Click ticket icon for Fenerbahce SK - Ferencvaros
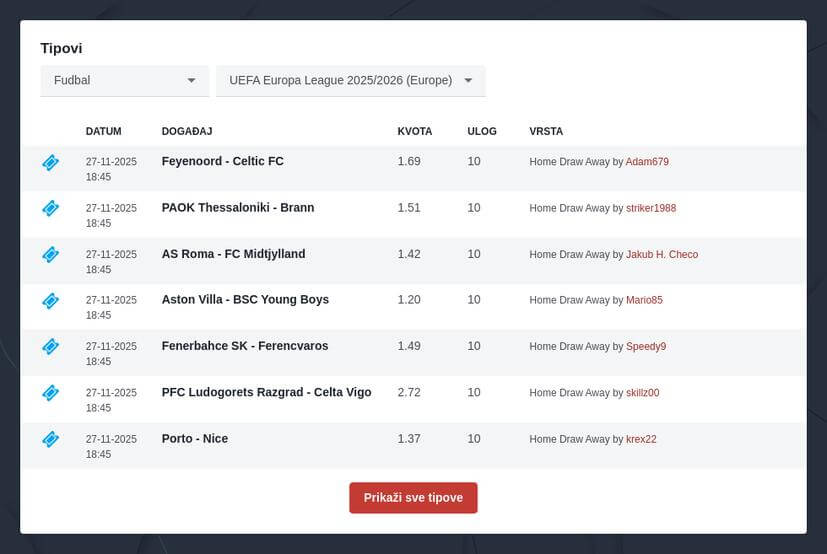The image size is (827, 554). click(x=50, y=346)
